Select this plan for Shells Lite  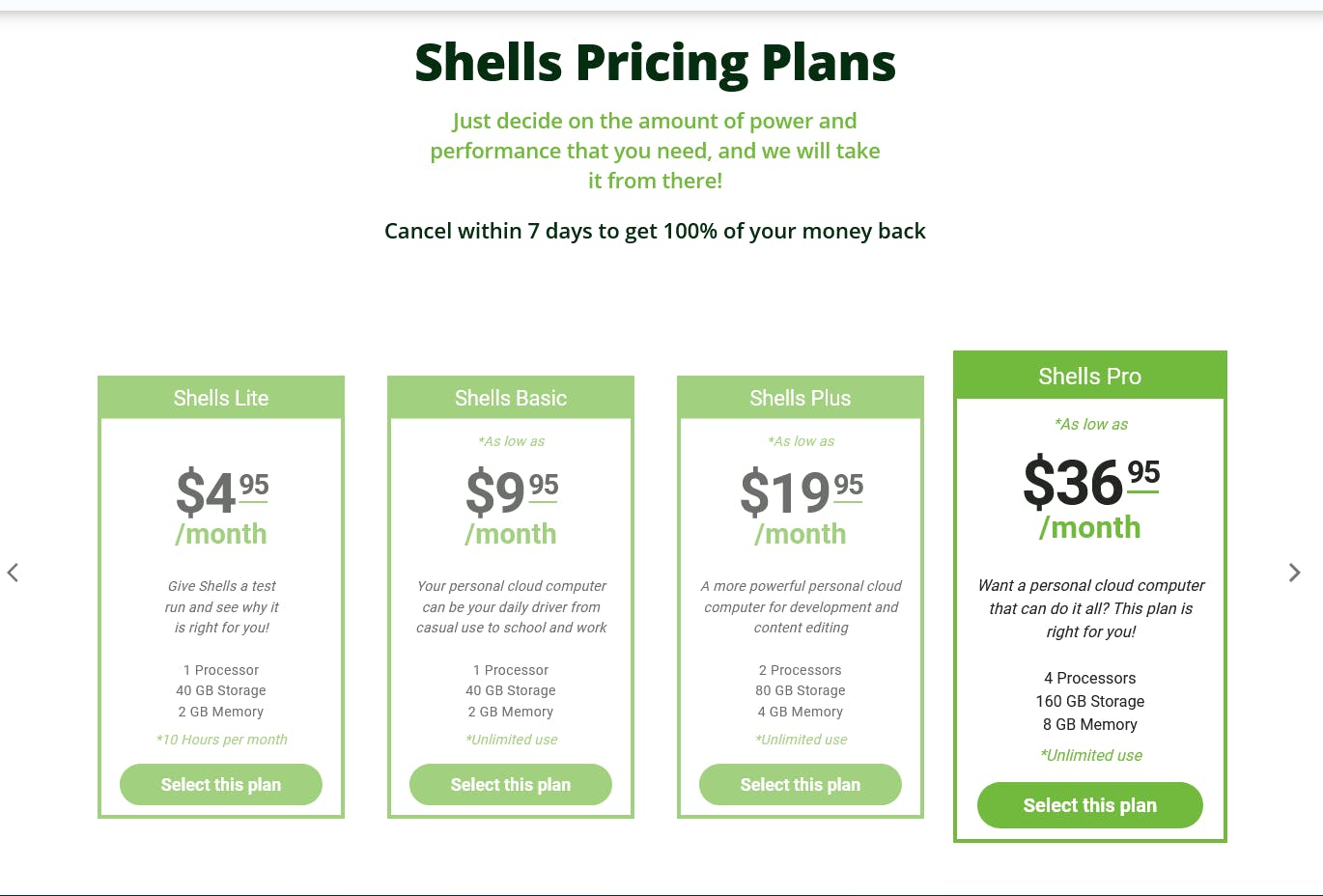point(221,784)
